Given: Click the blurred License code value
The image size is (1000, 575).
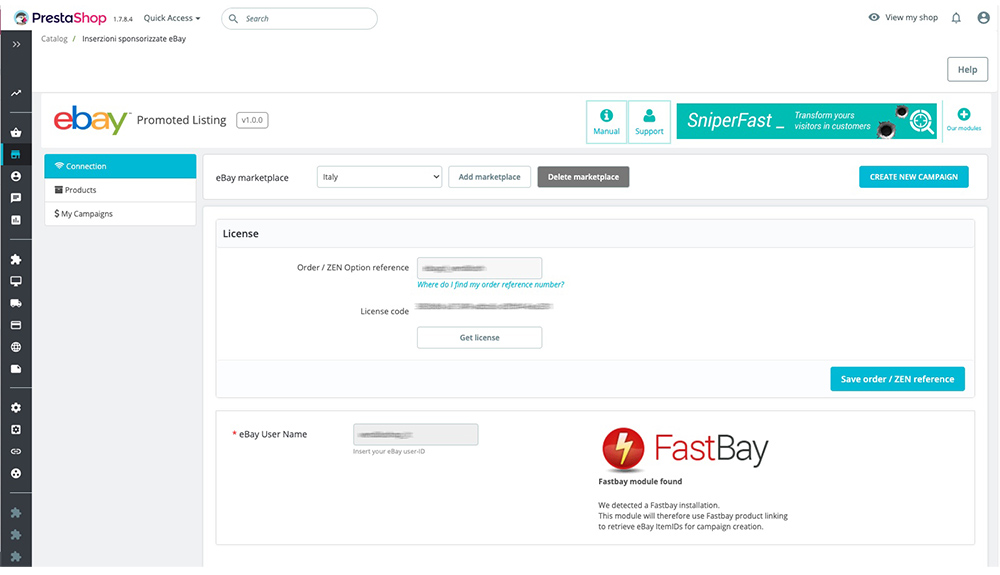Looking at the screenshot, I should coord(484,307).
